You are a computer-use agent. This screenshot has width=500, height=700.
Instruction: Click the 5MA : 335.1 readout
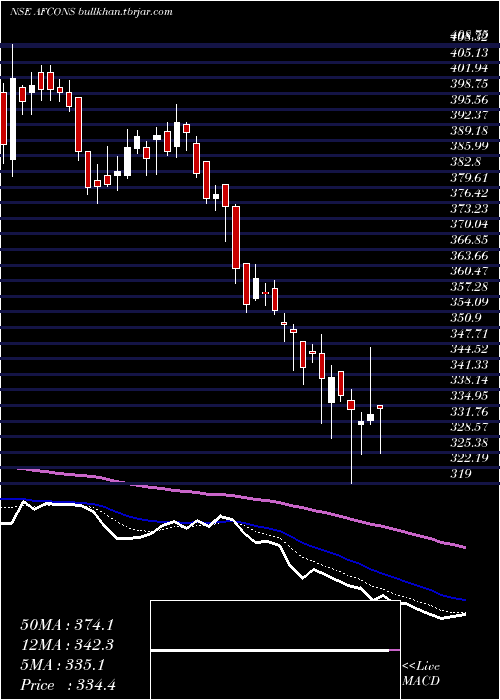62,665
